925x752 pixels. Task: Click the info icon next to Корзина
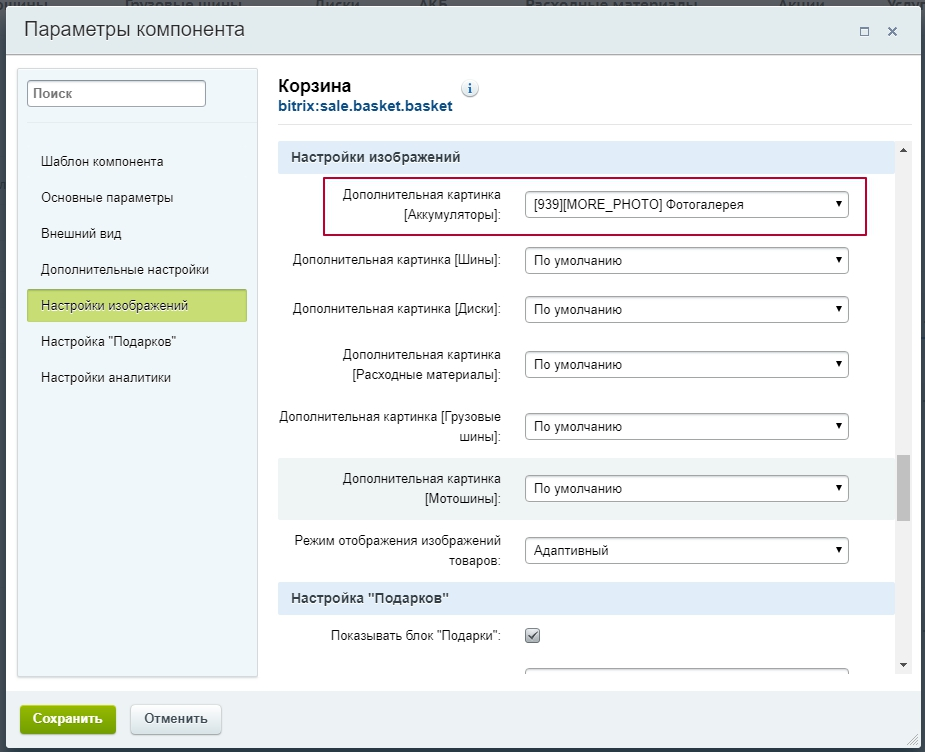pos(470,88)
